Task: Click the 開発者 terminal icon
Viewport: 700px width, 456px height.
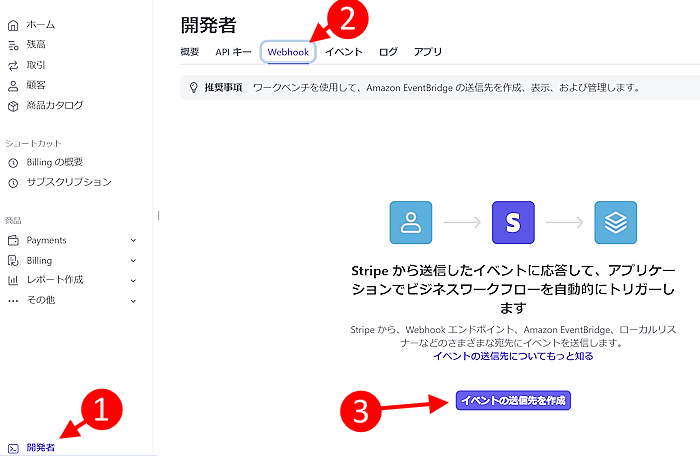Action: pyautogui.click(x=13, y=448)
